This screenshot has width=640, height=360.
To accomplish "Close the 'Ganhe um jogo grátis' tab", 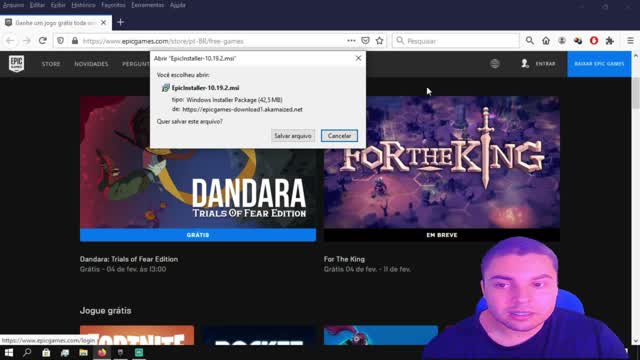I will 103,23.
